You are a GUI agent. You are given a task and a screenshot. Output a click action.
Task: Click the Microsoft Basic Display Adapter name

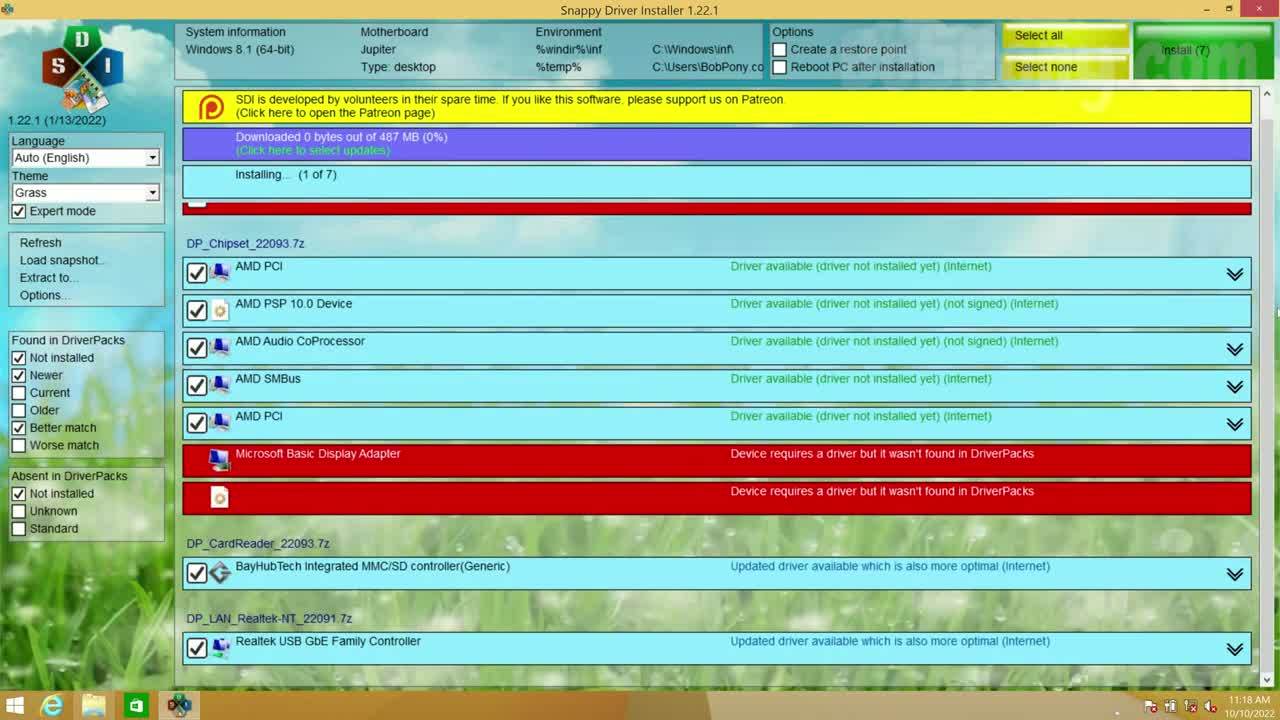tap(318, 454)
